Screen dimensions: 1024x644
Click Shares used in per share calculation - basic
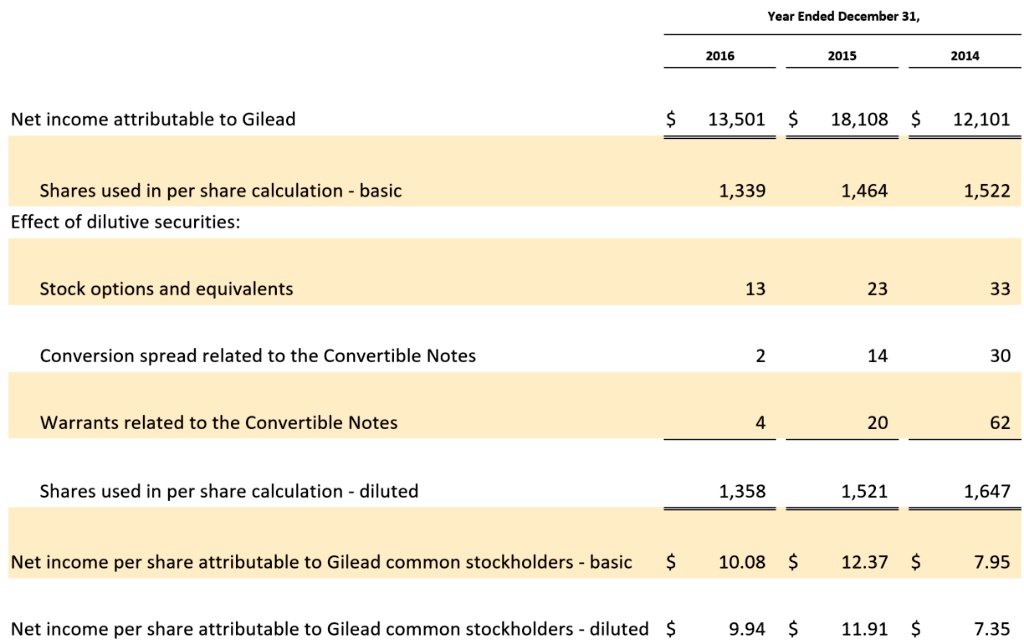219,190
